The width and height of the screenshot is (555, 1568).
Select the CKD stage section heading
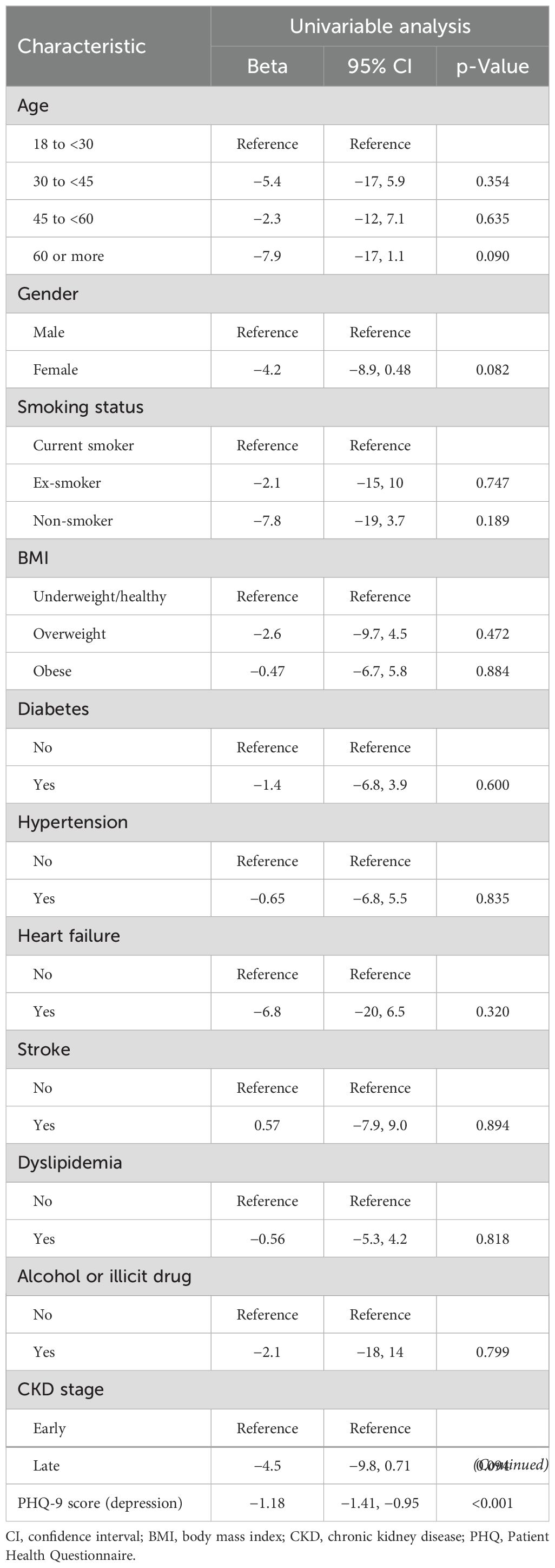pos(60,1389)
